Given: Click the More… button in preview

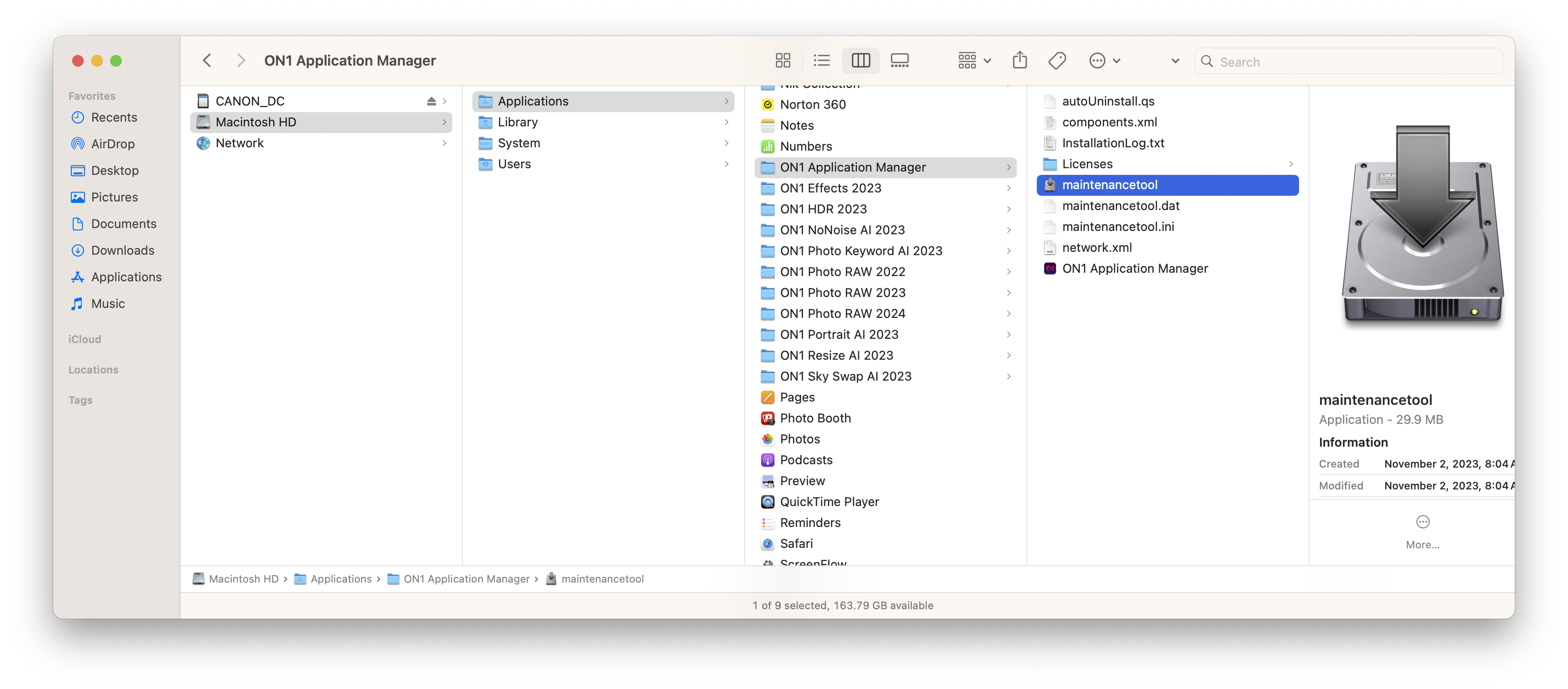Looking at the screenshot, I should click(x=1422, y=531).
